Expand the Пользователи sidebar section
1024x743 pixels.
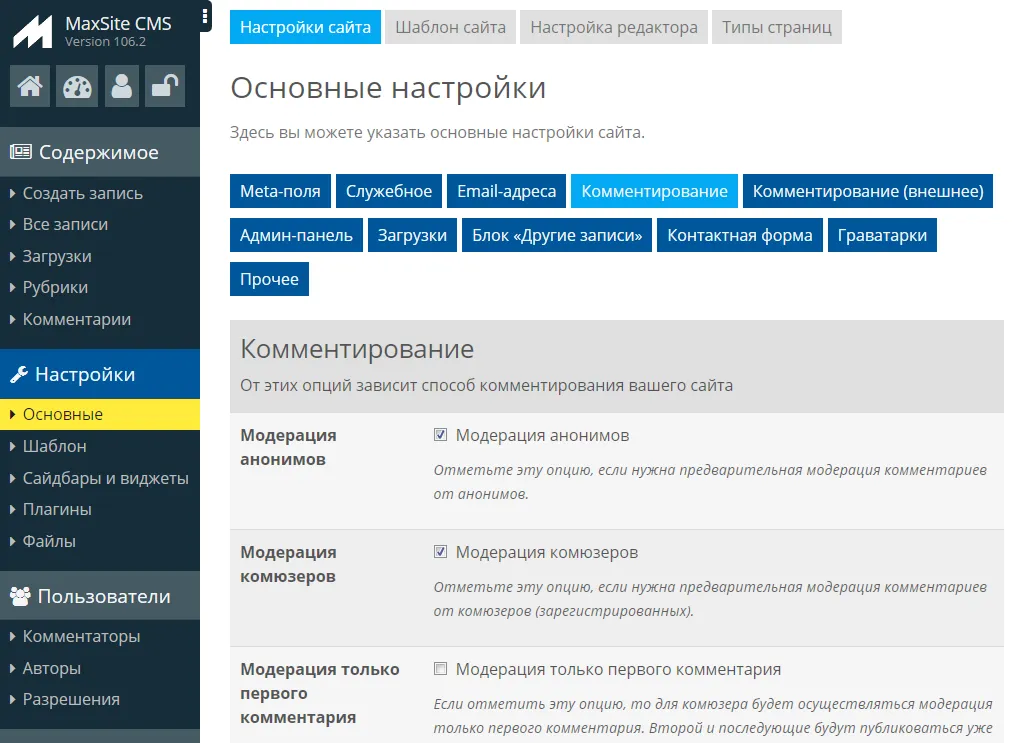104,597
